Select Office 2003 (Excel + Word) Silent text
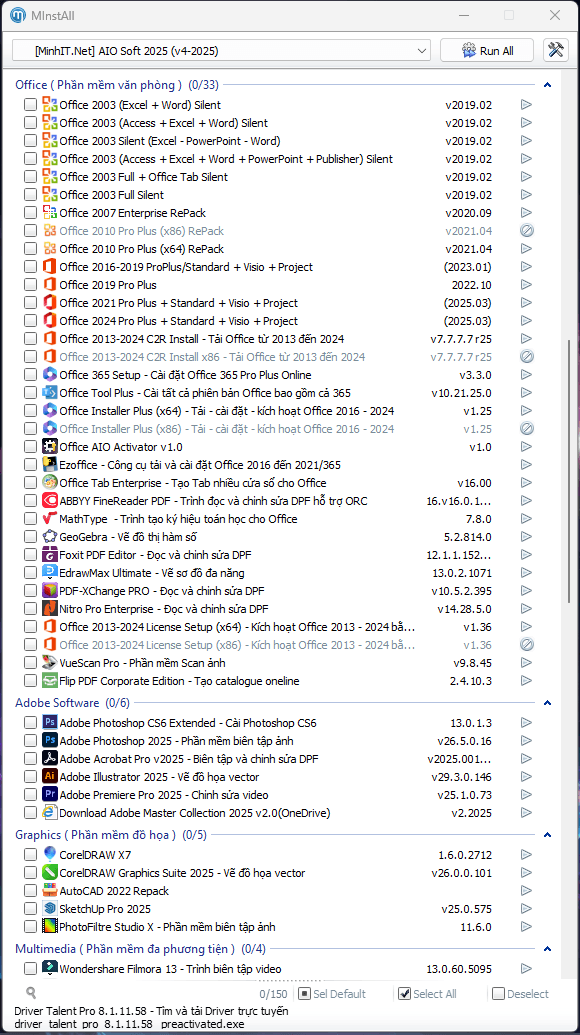The height and width of the screenshot is (1035, 580). pyautogui.click(x=140, y=104)
